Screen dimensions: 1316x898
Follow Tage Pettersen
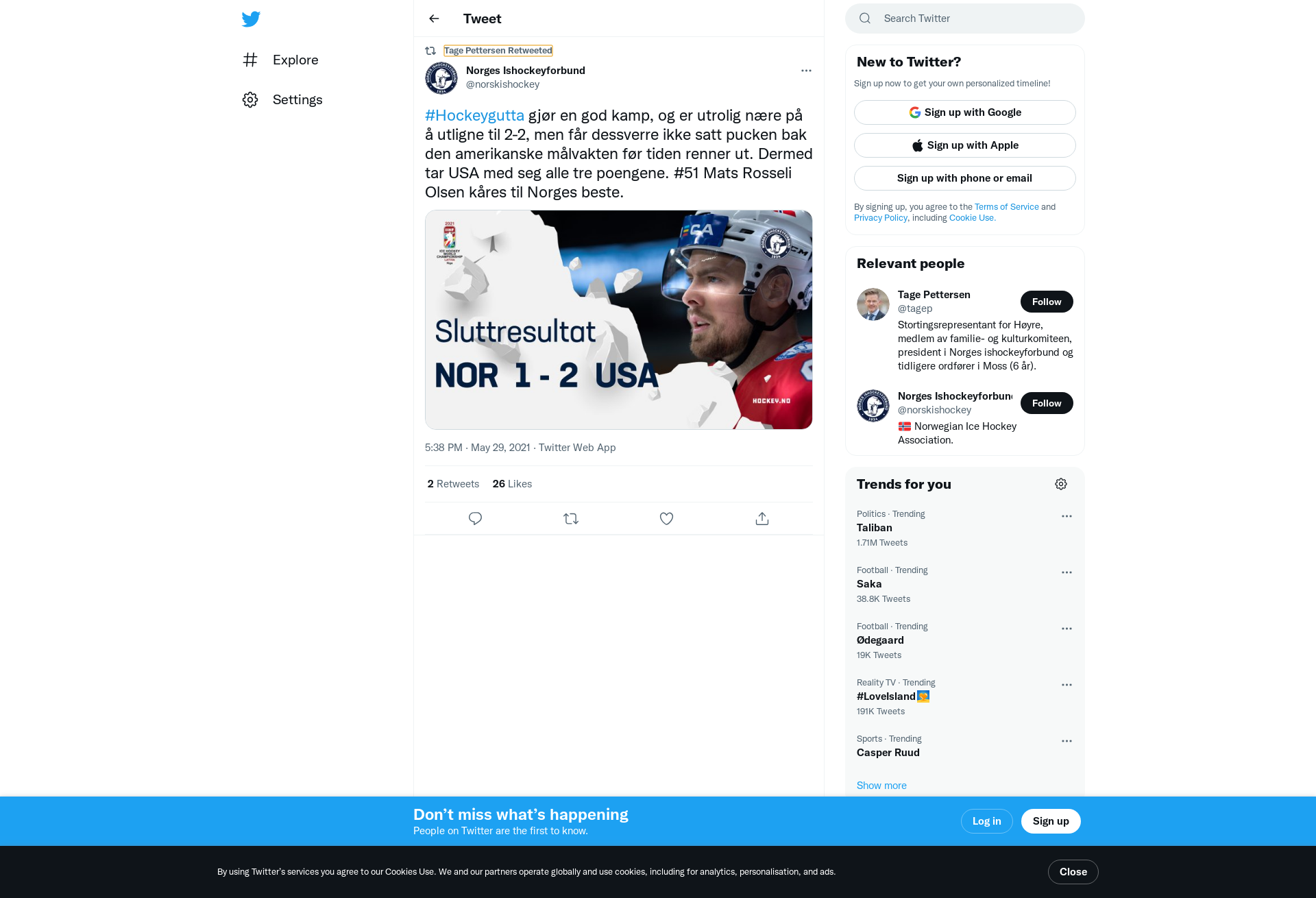[1047, 302]
